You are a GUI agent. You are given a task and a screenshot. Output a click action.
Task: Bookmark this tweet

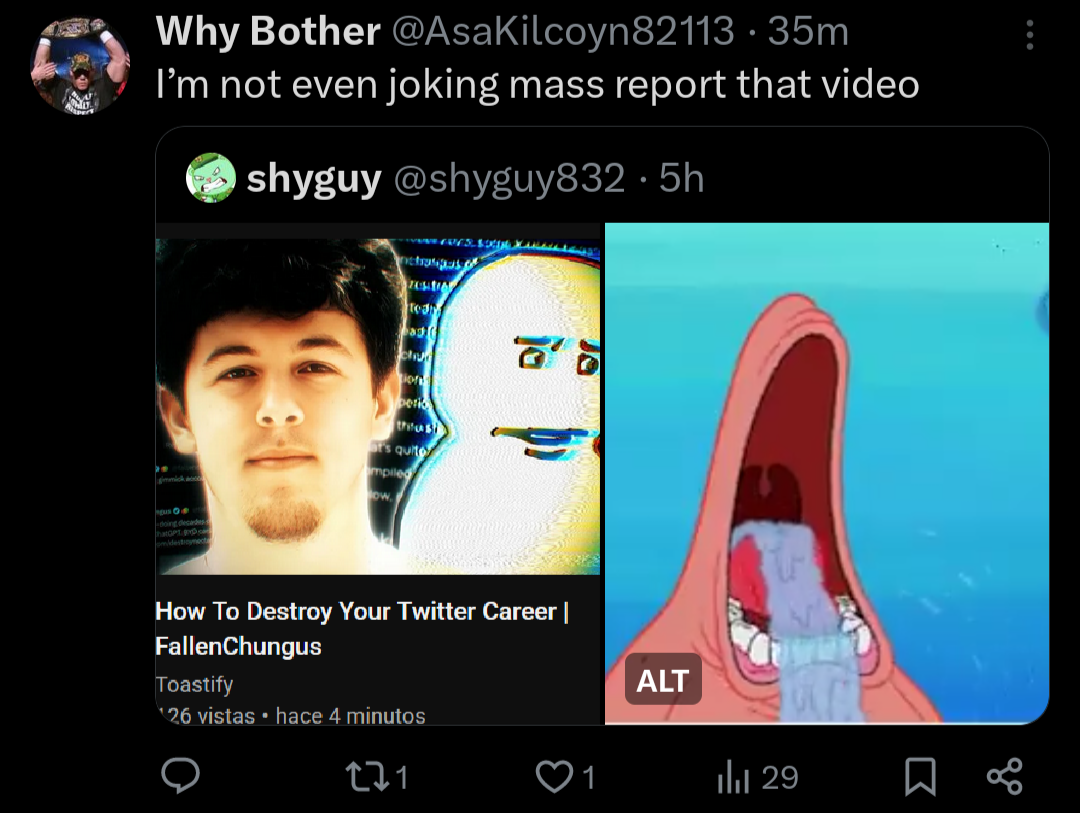[x=920, y=776]
